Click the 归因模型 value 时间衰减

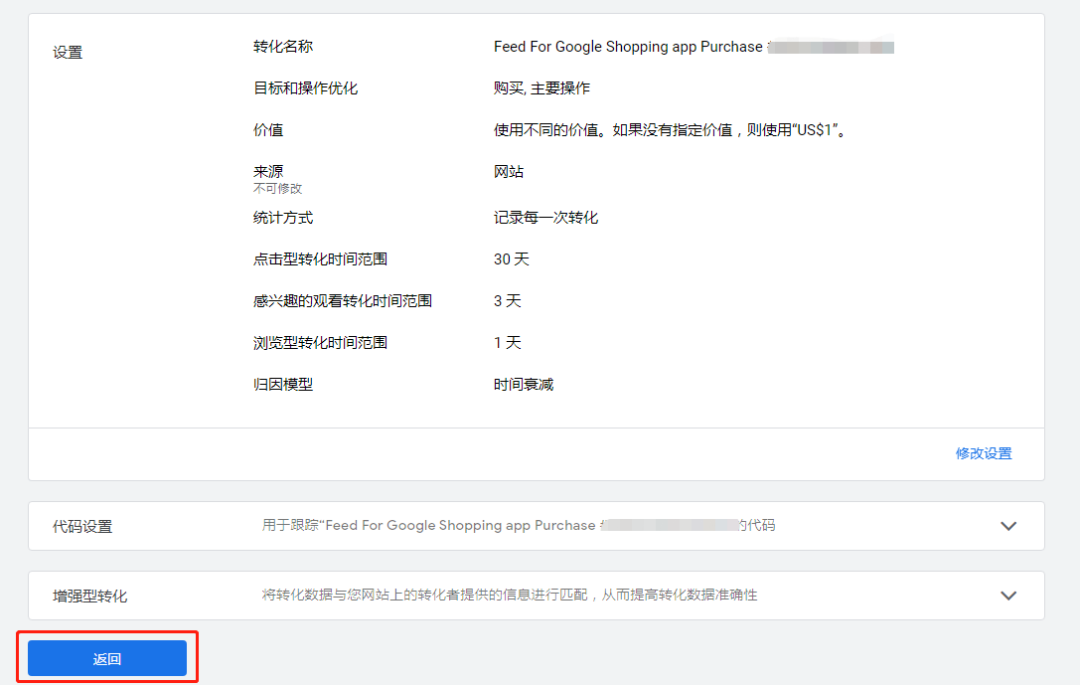522,383
